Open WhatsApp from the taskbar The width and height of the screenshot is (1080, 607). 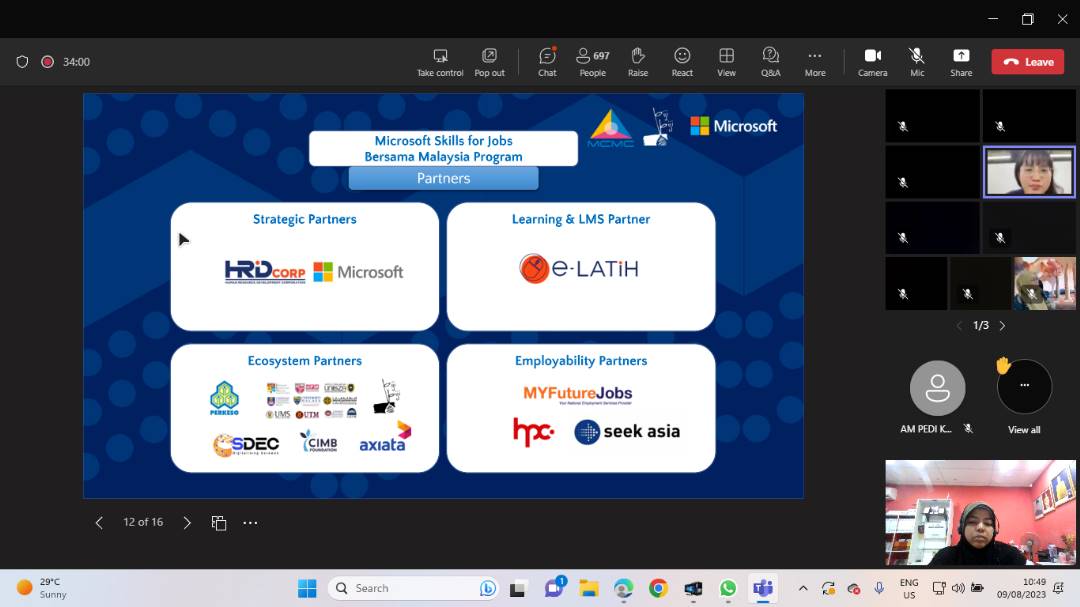pos(728,588)
